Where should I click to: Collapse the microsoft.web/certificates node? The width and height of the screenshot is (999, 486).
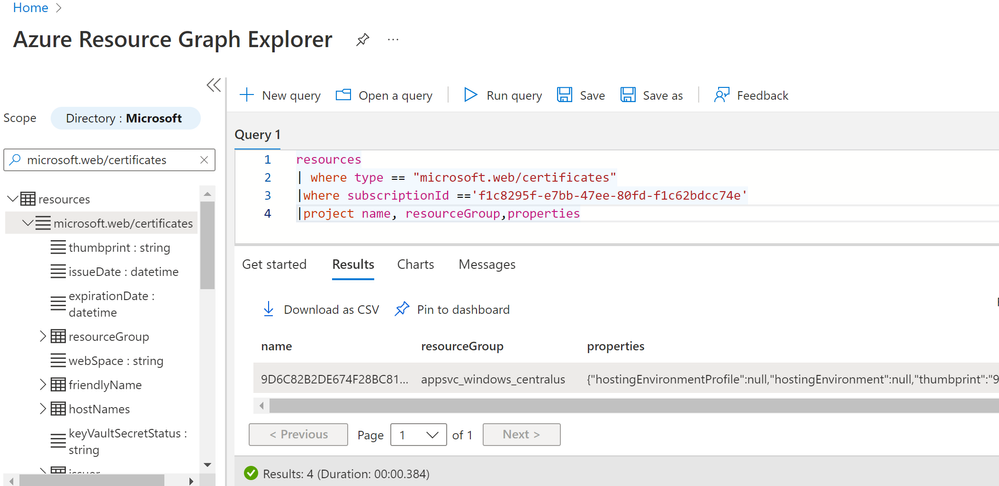coord(27,224)
